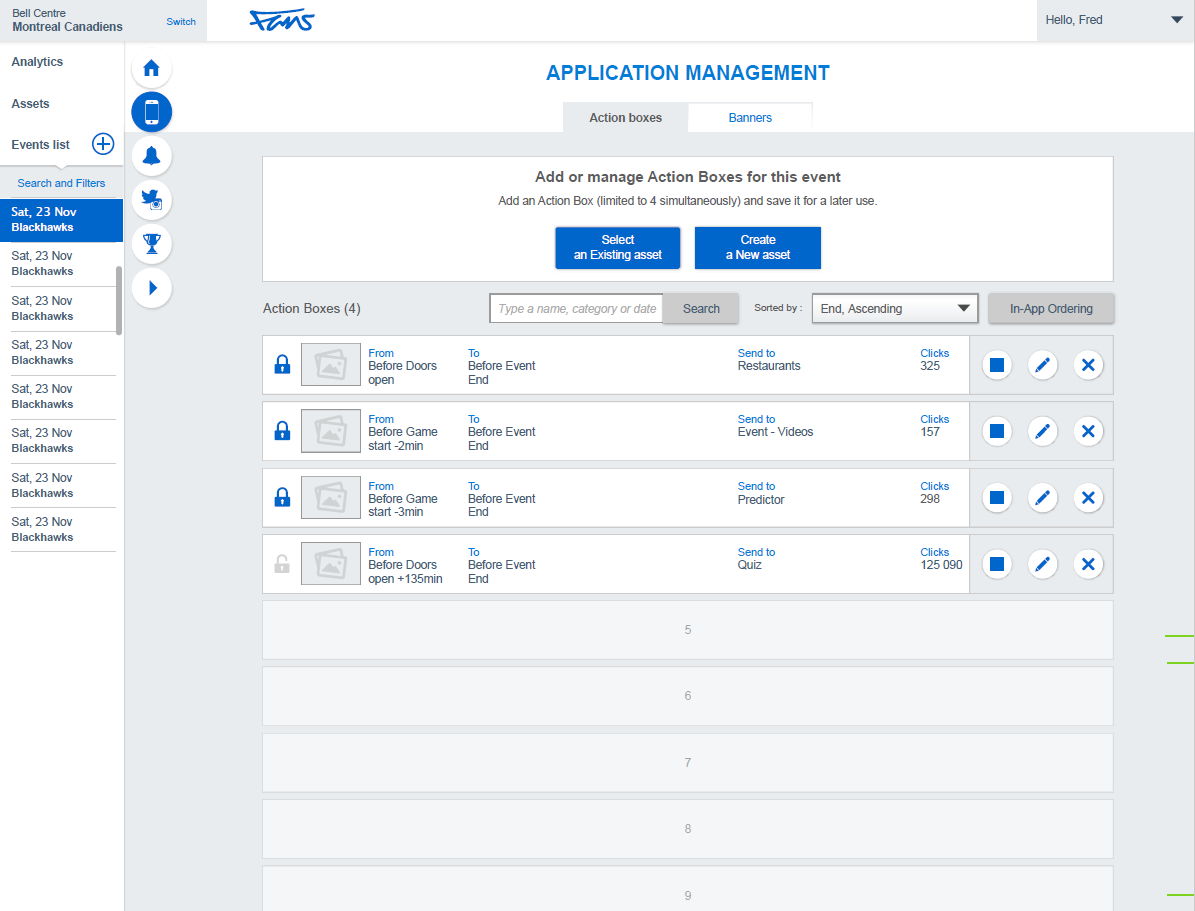This screenshot has height=911, width=1195.
Task: Click Create a New asset button
Action: coord(758,248)
